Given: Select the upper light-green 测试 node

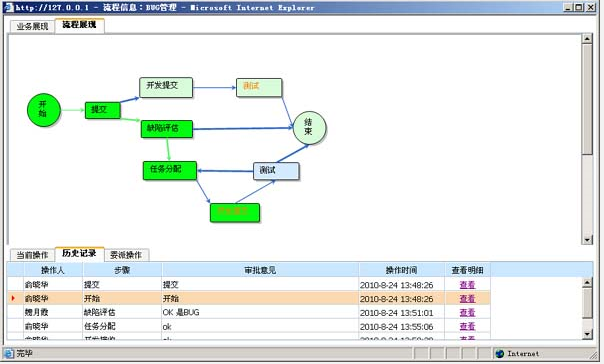Looking at the screenshot, I should [x=259, y=87].
